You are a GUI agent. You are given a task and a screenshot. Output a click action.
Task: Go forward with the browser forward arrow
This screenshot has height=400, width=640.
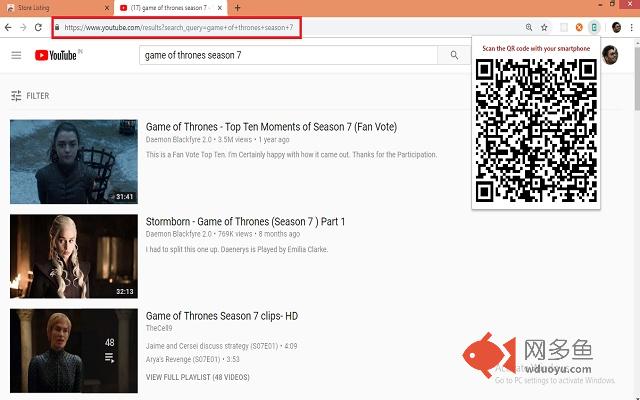[x=23, y=27]
